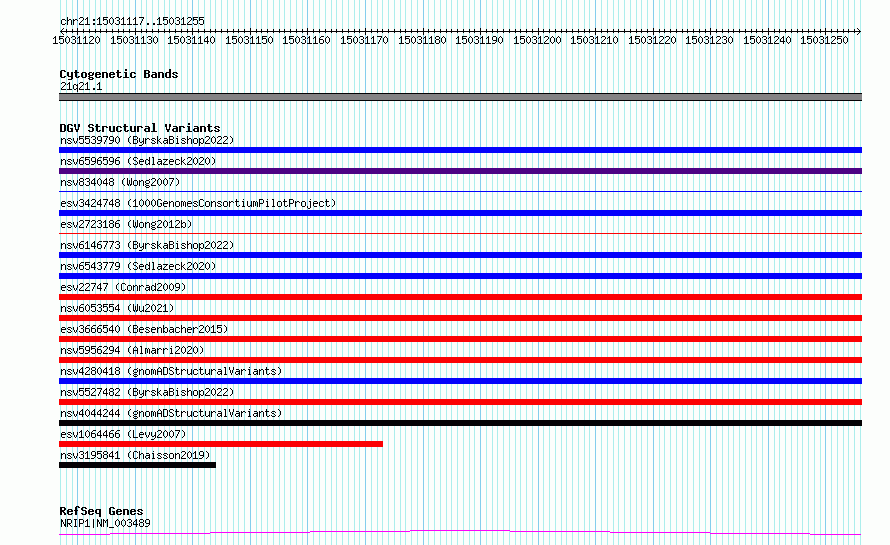Open the RefSeq Genes track heading
The width and height of the screenshot is (890, 545).
click(101, 511)
